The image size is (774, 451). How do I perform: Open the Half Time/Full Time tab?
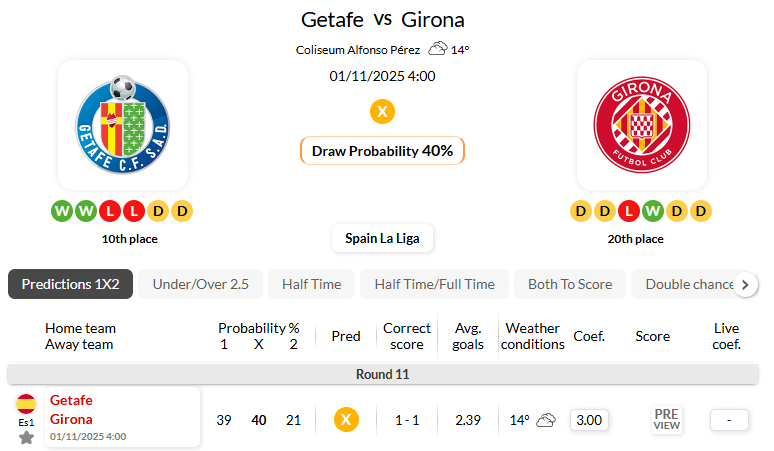click(x=434, y=284)
